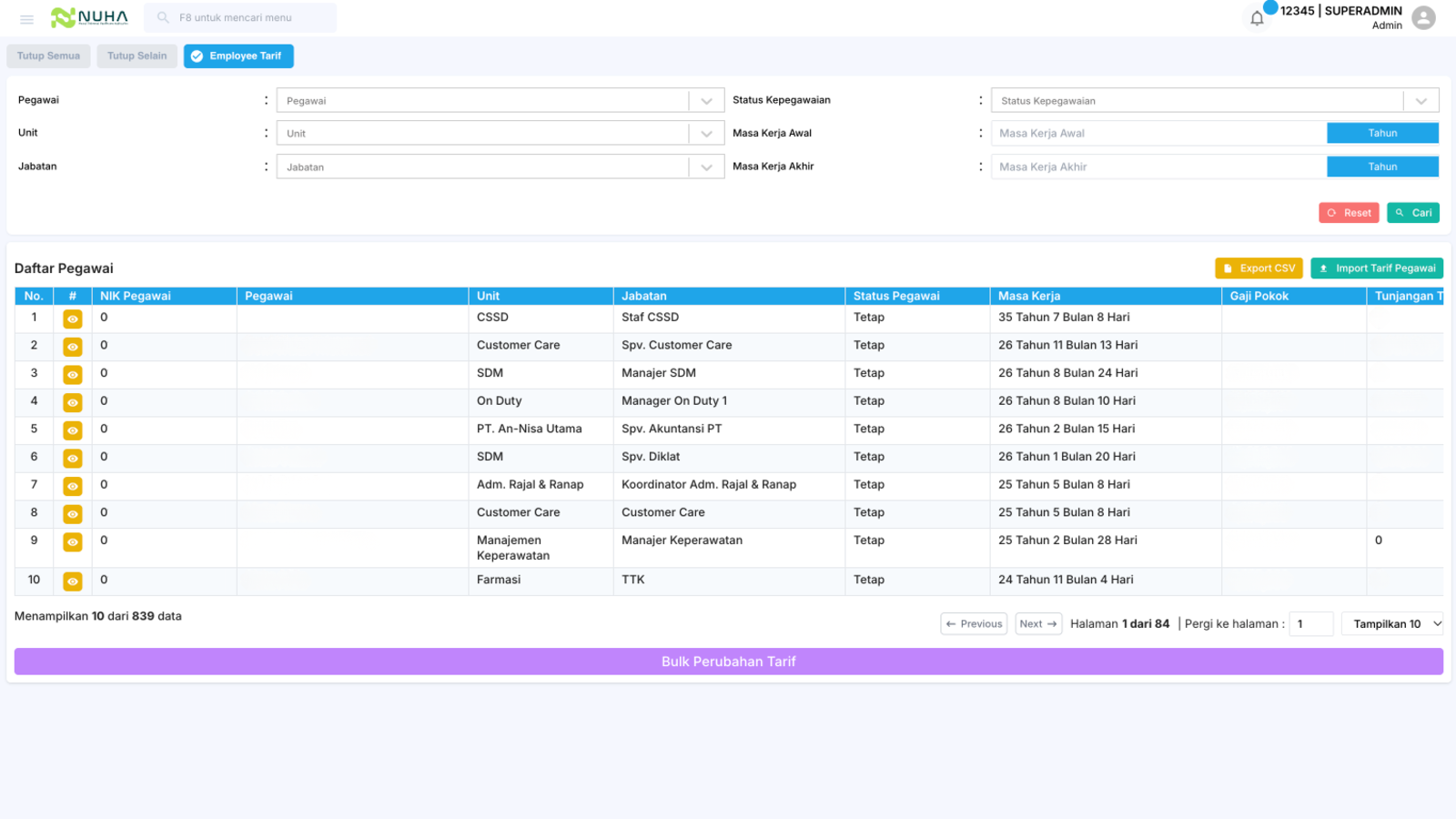Focus the Masa Kerja Akhir input
This screenshot has height=819, width=1456.
pos(1158,167)
